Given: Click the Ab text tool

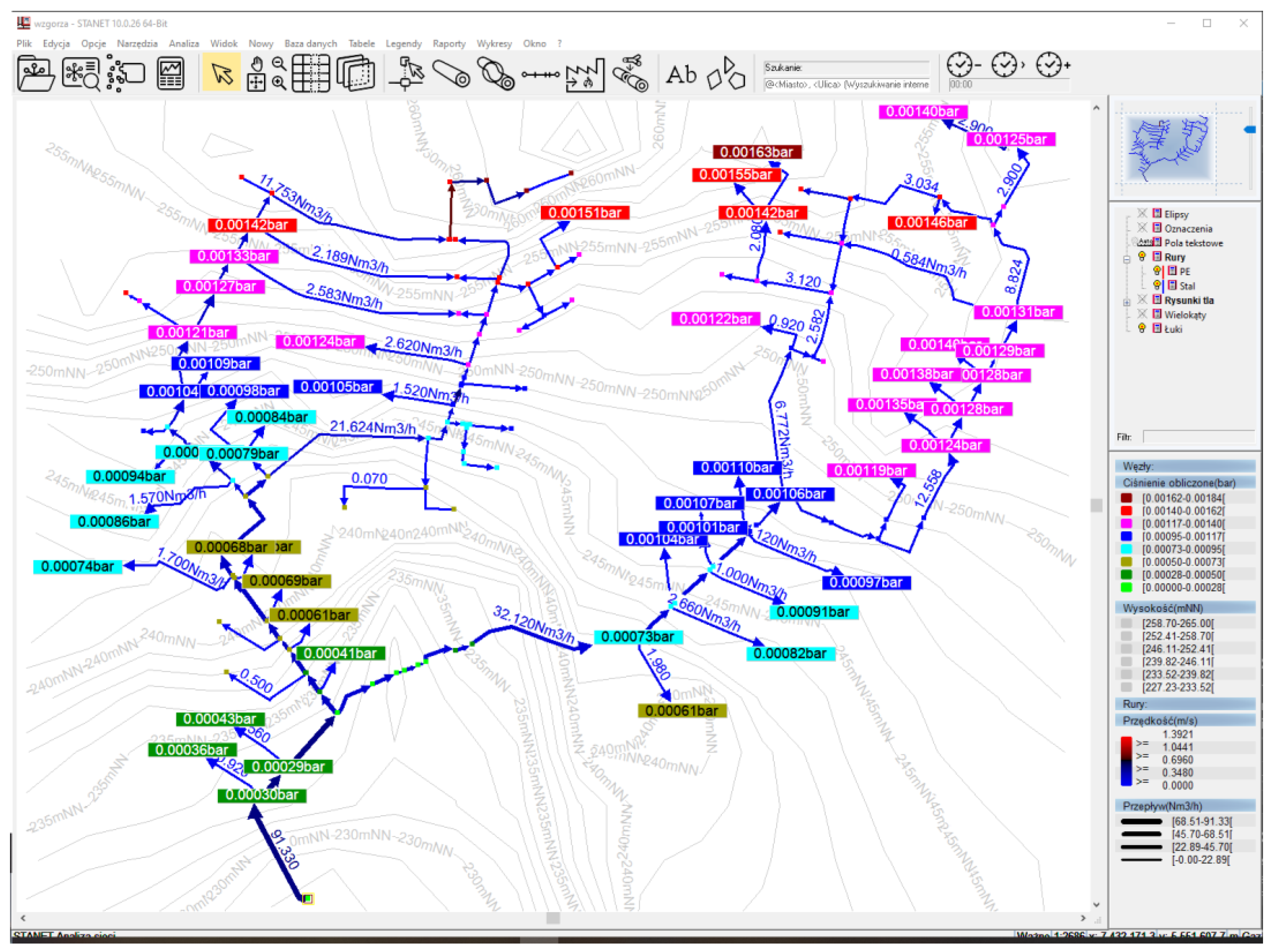Looking at the screenshot, I should pos(681,74).
